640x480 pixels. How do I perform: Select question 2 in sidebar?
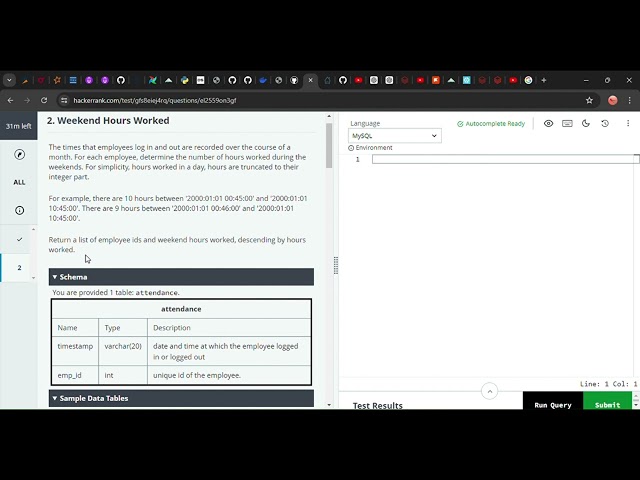click(x=19, y=268)
